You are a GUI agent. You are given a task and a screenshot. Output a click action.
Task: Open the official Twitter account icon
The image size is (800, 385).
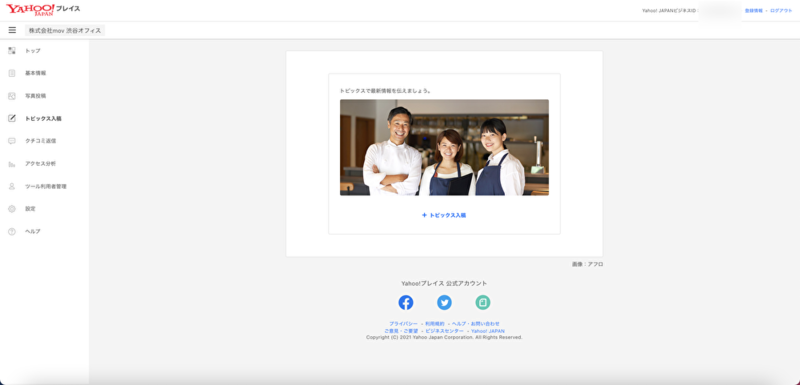point(444,302)
